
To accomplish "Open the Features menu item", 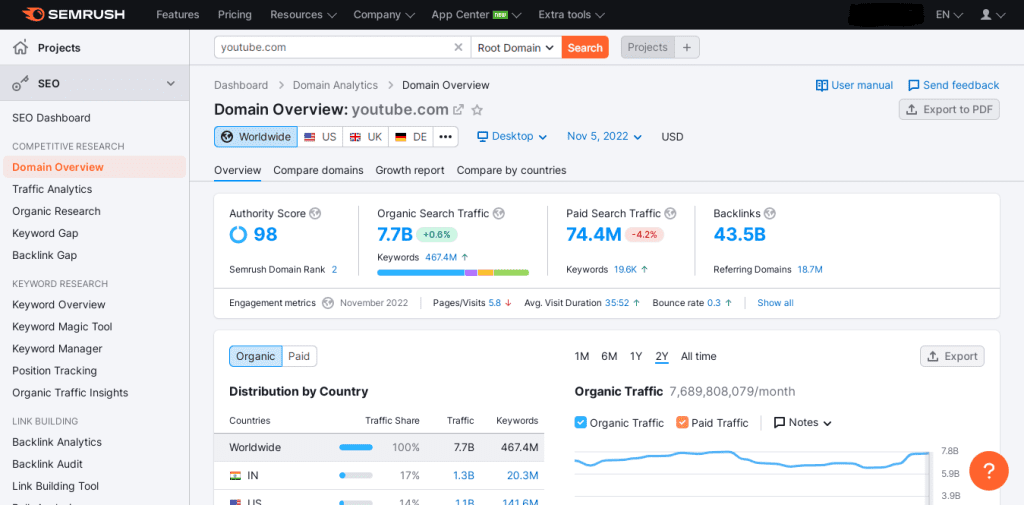I will click(178, 14).
